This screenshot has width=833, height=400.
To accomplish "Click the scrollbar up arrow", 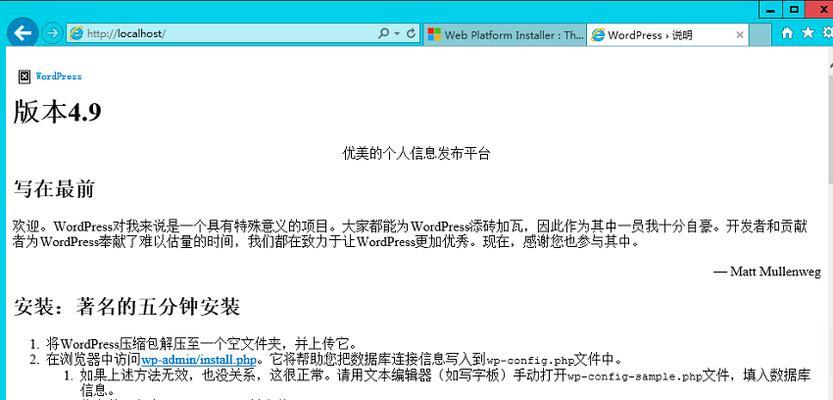I will 830,63.
